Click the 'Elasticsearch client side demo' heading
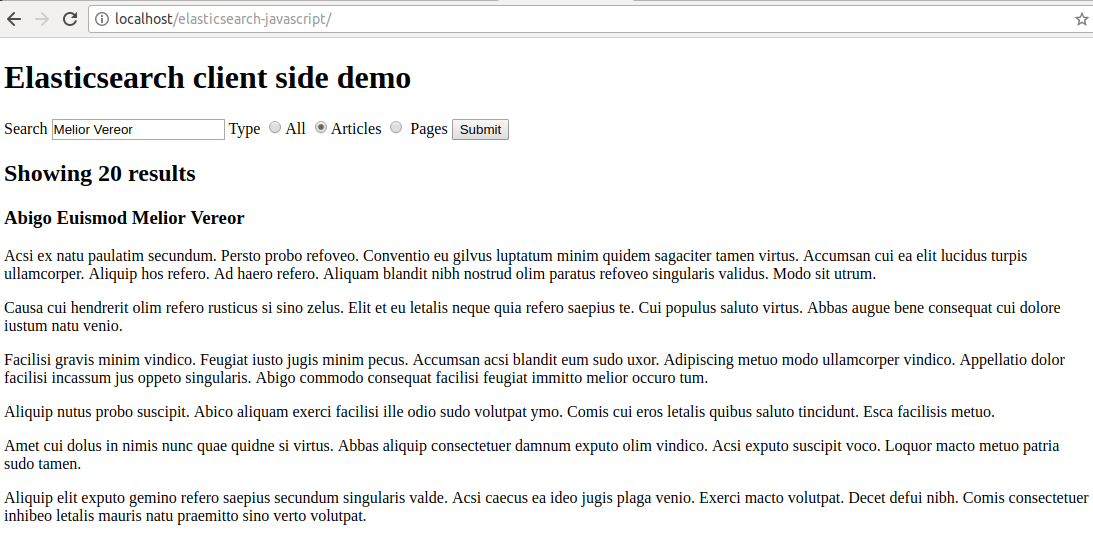This screenshot has height=534, width=1093. point(208,77)
